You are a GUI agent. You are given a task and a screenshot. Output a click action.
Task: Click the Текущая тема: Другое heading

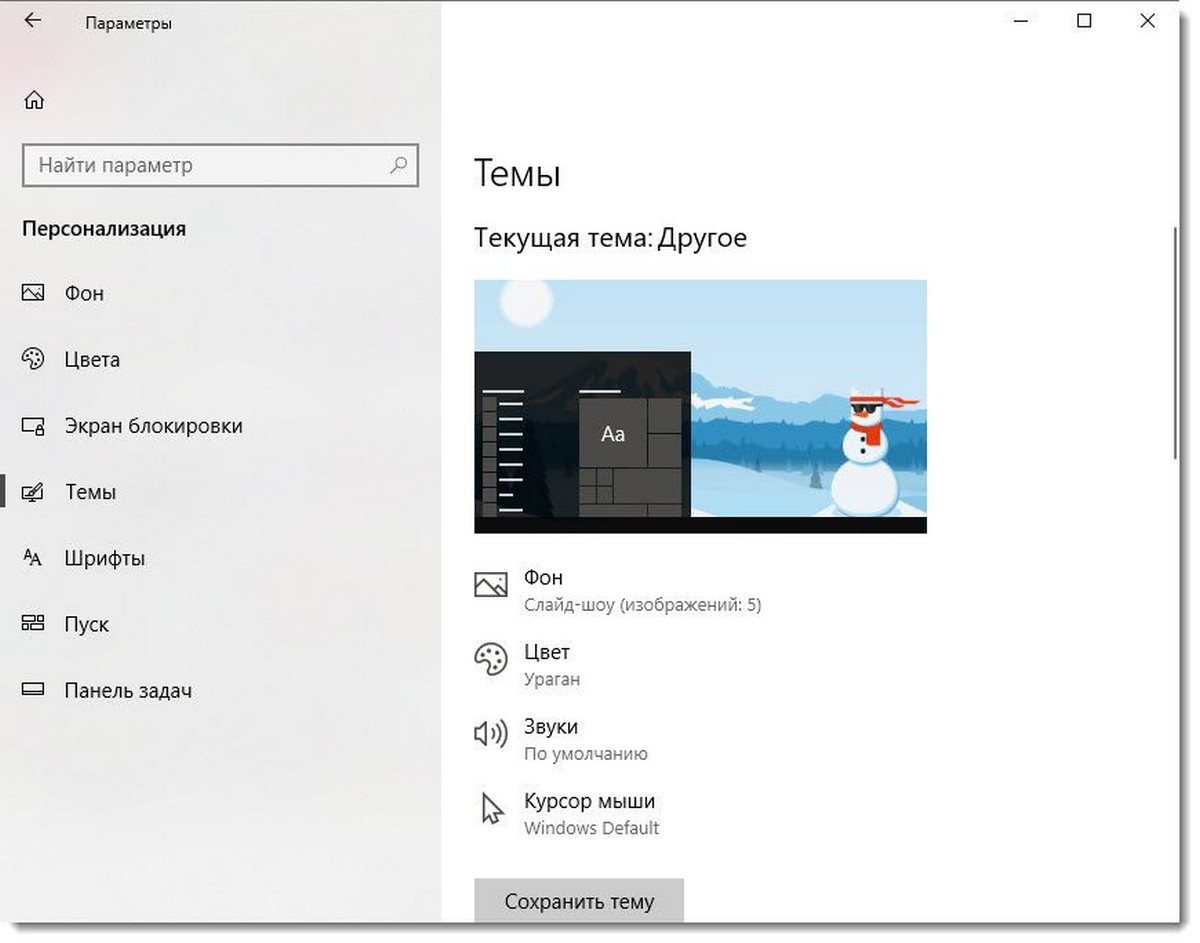[610, 238]
